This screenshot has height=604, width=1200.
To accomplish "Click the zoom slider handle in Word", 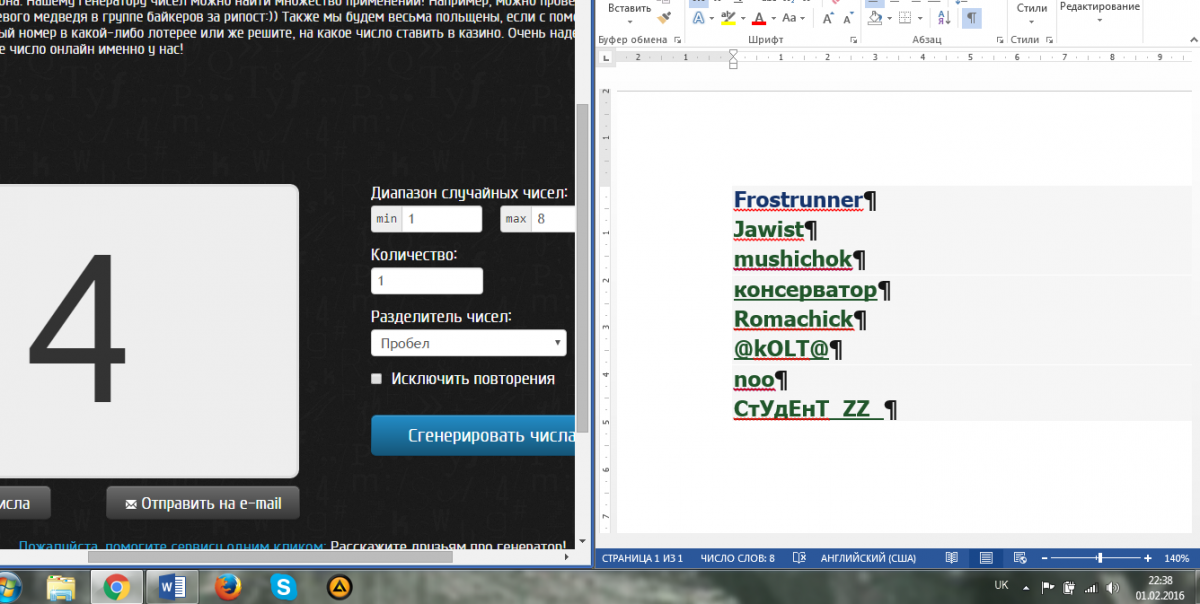I will (1100, 558).
